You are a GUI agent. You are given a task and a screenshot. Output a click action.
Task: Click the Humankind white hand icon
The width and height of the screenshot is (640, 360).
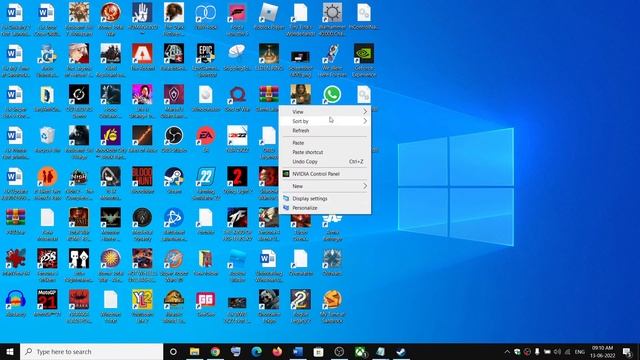[142, 13]
